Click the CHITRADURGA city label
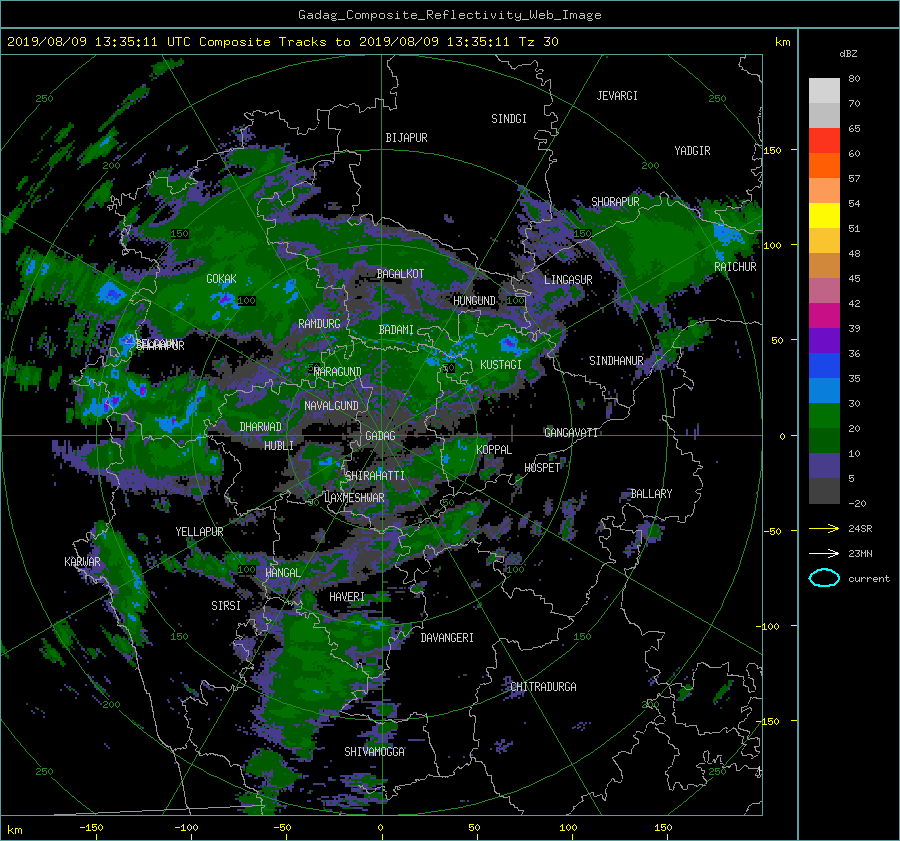Image resolution: width=900 pixels, height=841 pixels. pos(544,687)
